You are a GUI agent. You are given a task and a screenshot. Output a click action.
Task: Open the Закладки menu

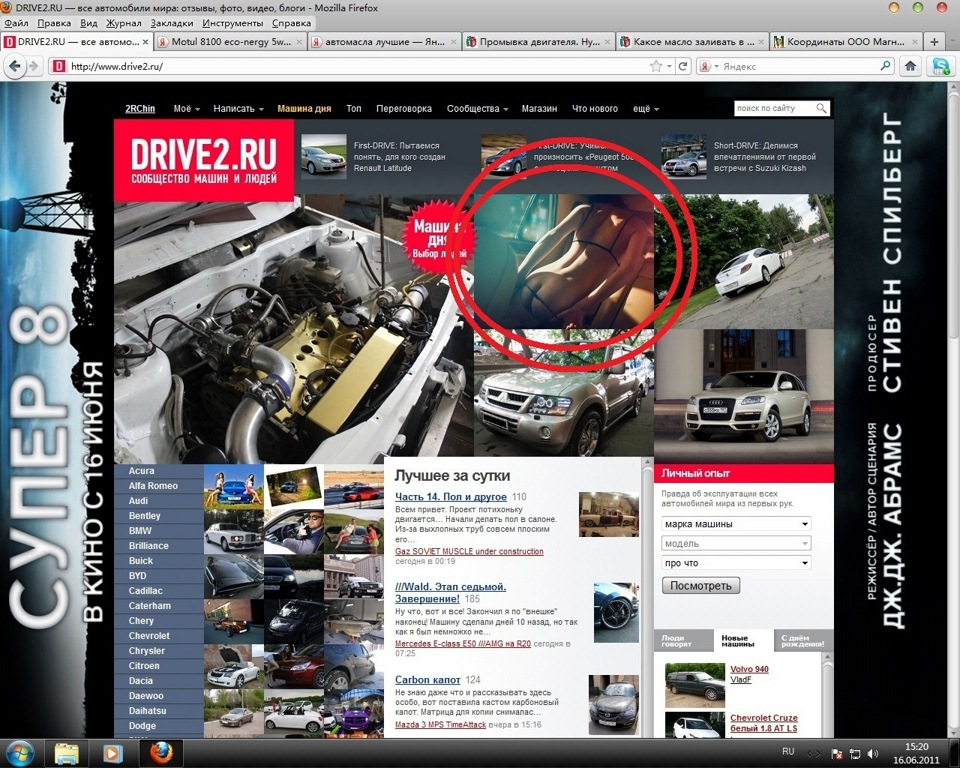pyautogui.click(x=171, y=23)
